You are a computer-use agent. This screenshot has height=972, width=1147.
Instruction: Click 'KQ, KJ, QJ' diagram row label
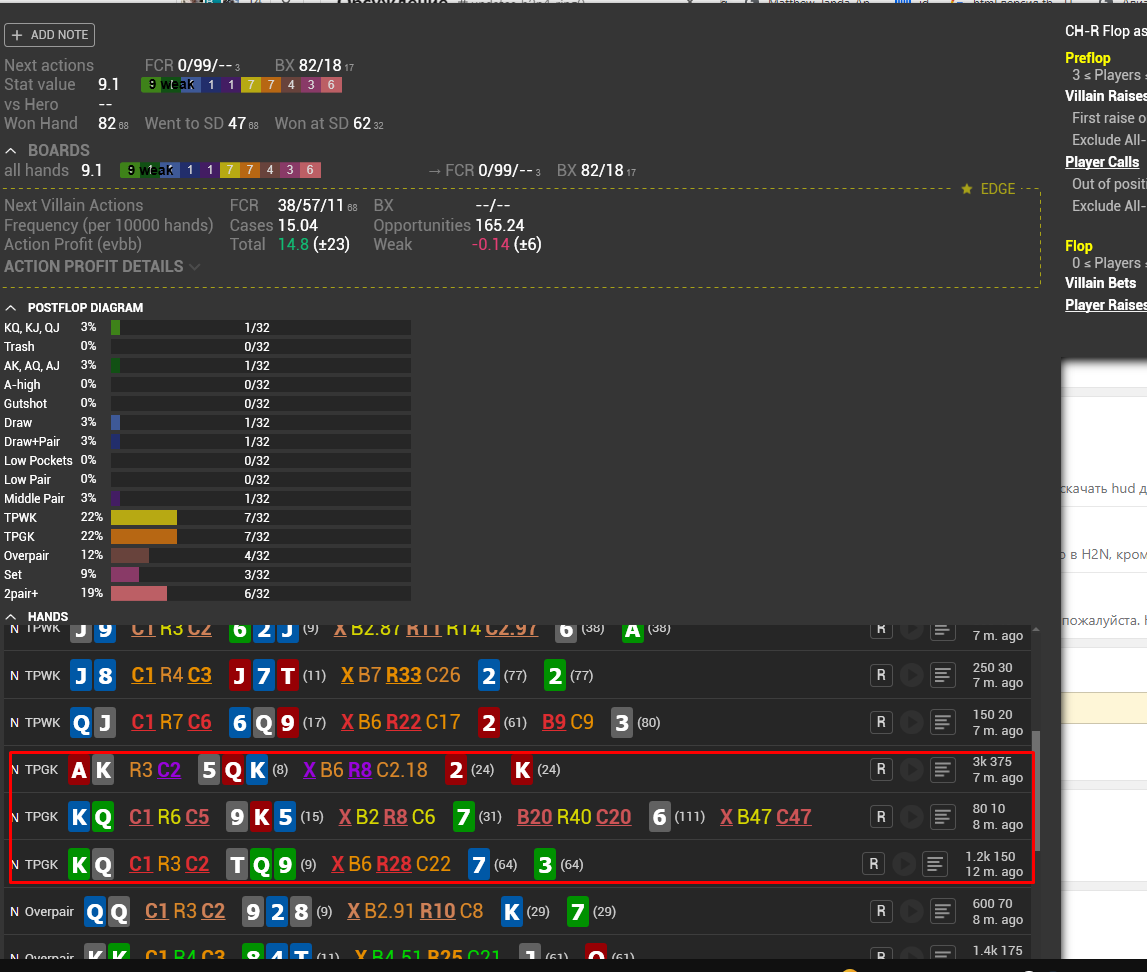pos(31,328)
